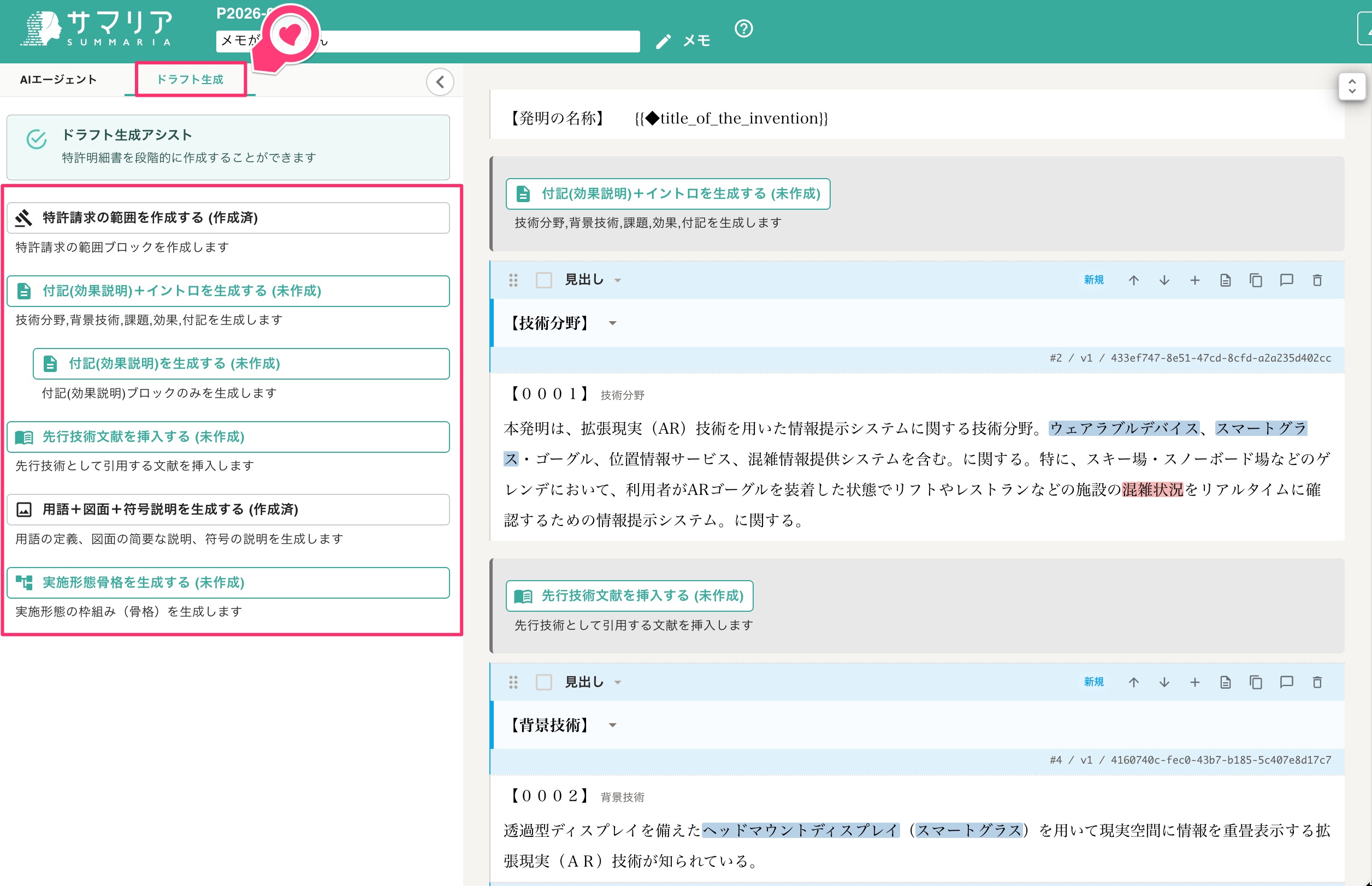The image size is (1372, 886).
Task: Click the 【発明の名称】 label
Action: 558,119
